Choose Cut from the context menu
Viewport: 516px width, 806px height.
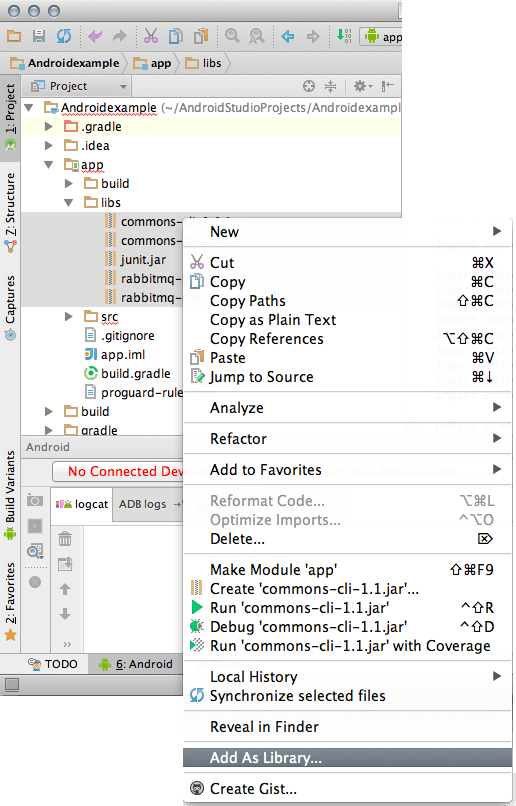coord(347,263)
